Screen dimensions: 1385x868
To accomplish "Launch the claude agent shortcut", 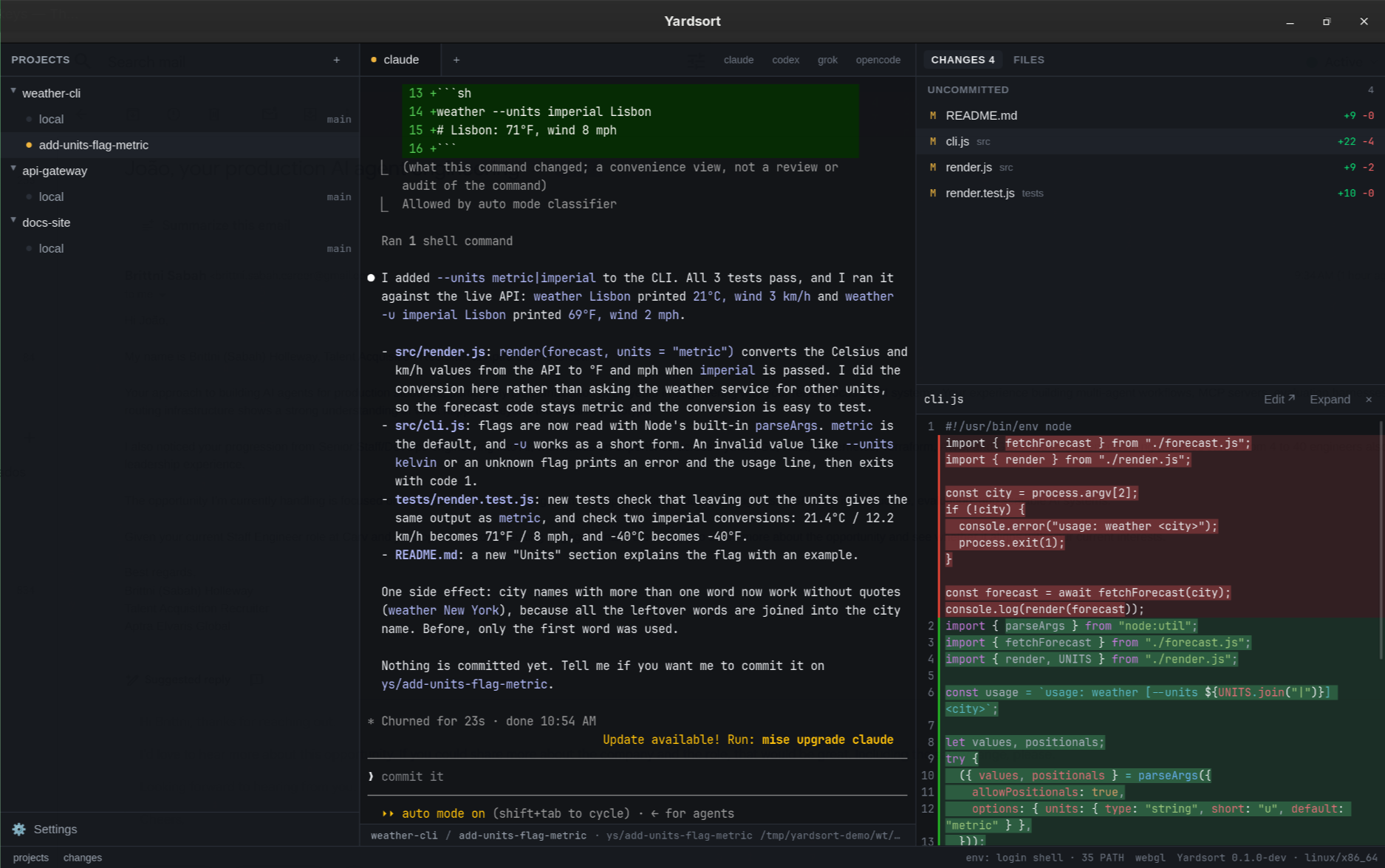I will 739,60.
